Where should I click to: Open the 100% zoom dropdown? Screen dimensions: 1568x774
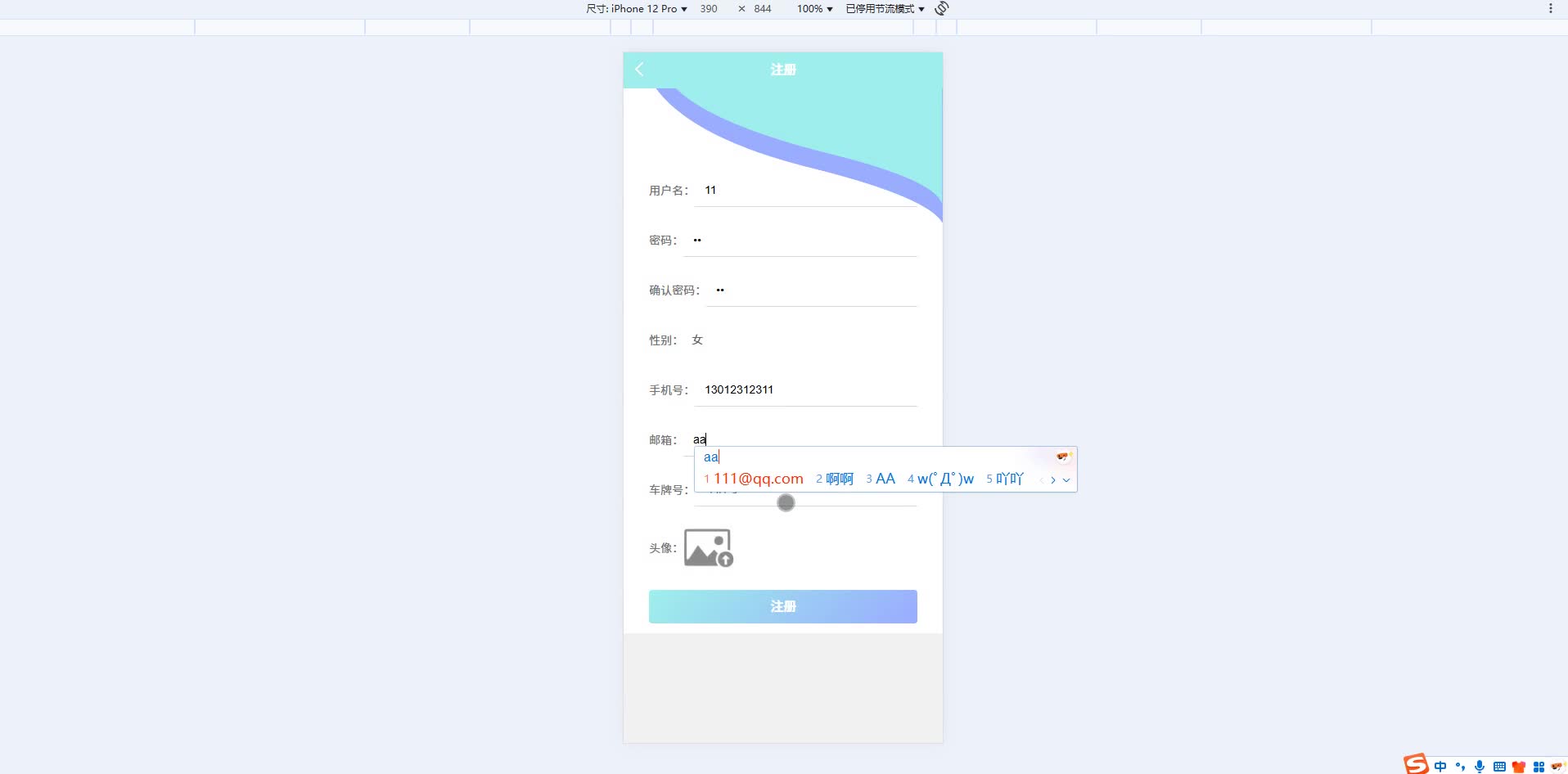(814, 8)
